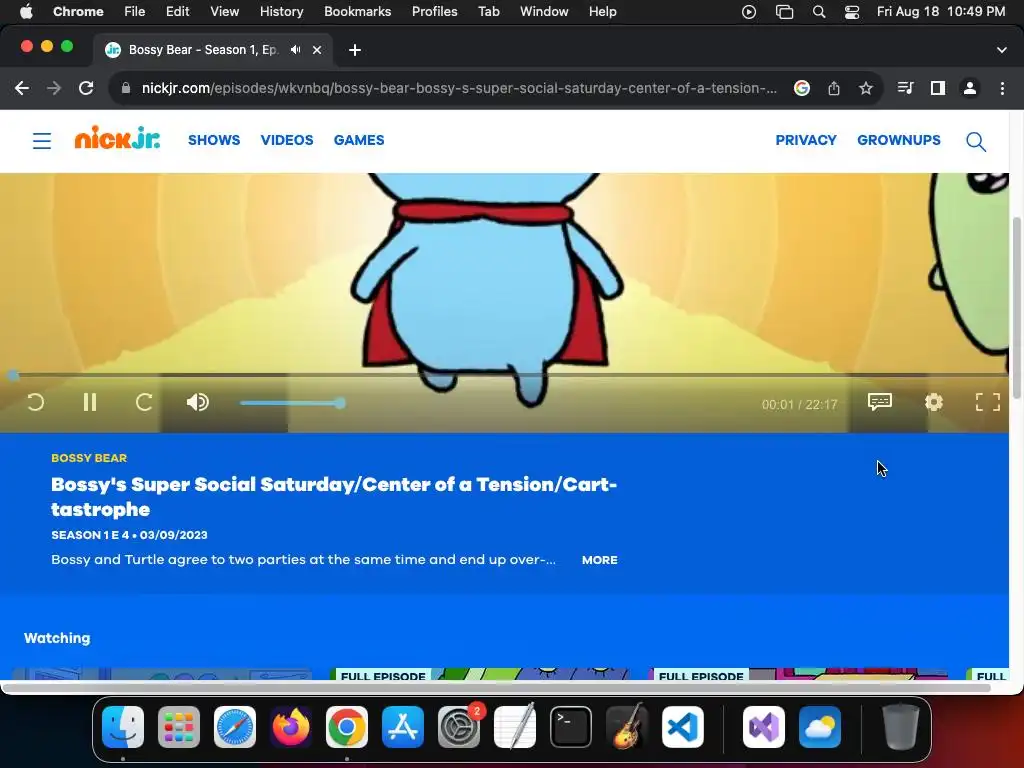Click the vertical page scrollbar
1024x768 pixels.
click(x=1016, y=307)
